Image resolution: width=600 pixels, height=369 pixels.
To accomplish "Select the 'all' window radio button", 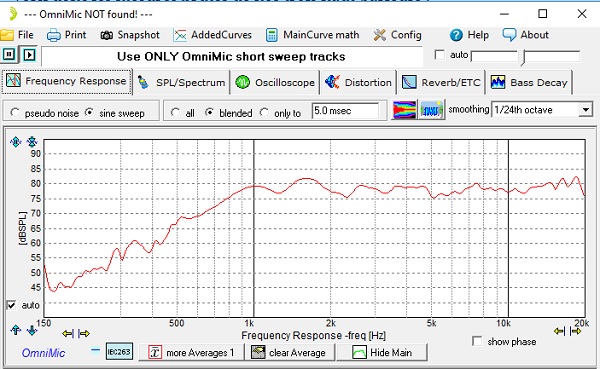I will 175,113.
